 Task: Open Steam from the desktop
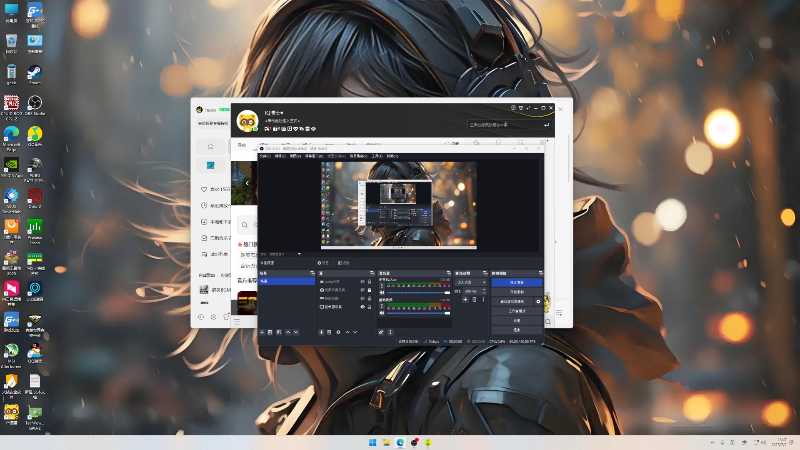pos(35,75)
